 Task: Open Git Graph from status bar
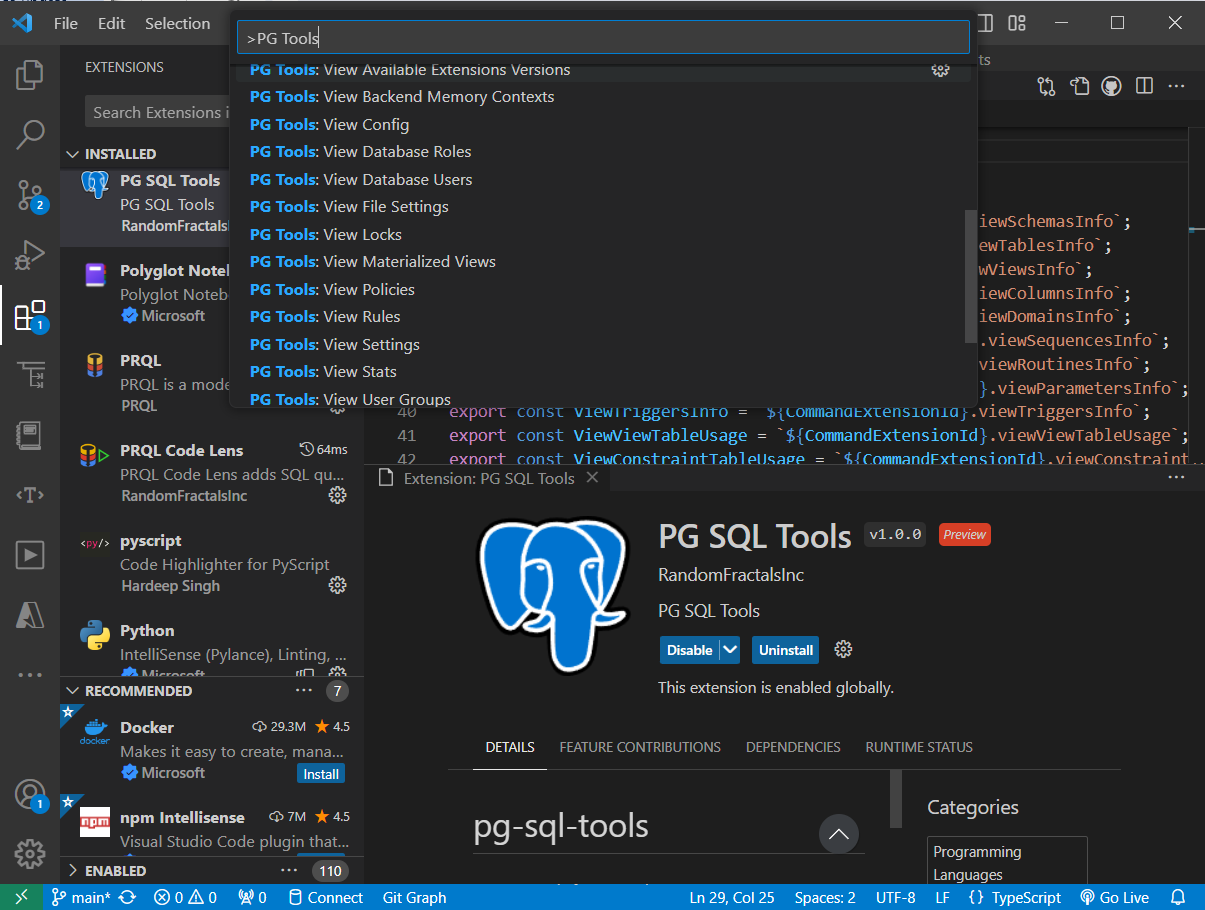pyautogui.click(x=414, y=897)
